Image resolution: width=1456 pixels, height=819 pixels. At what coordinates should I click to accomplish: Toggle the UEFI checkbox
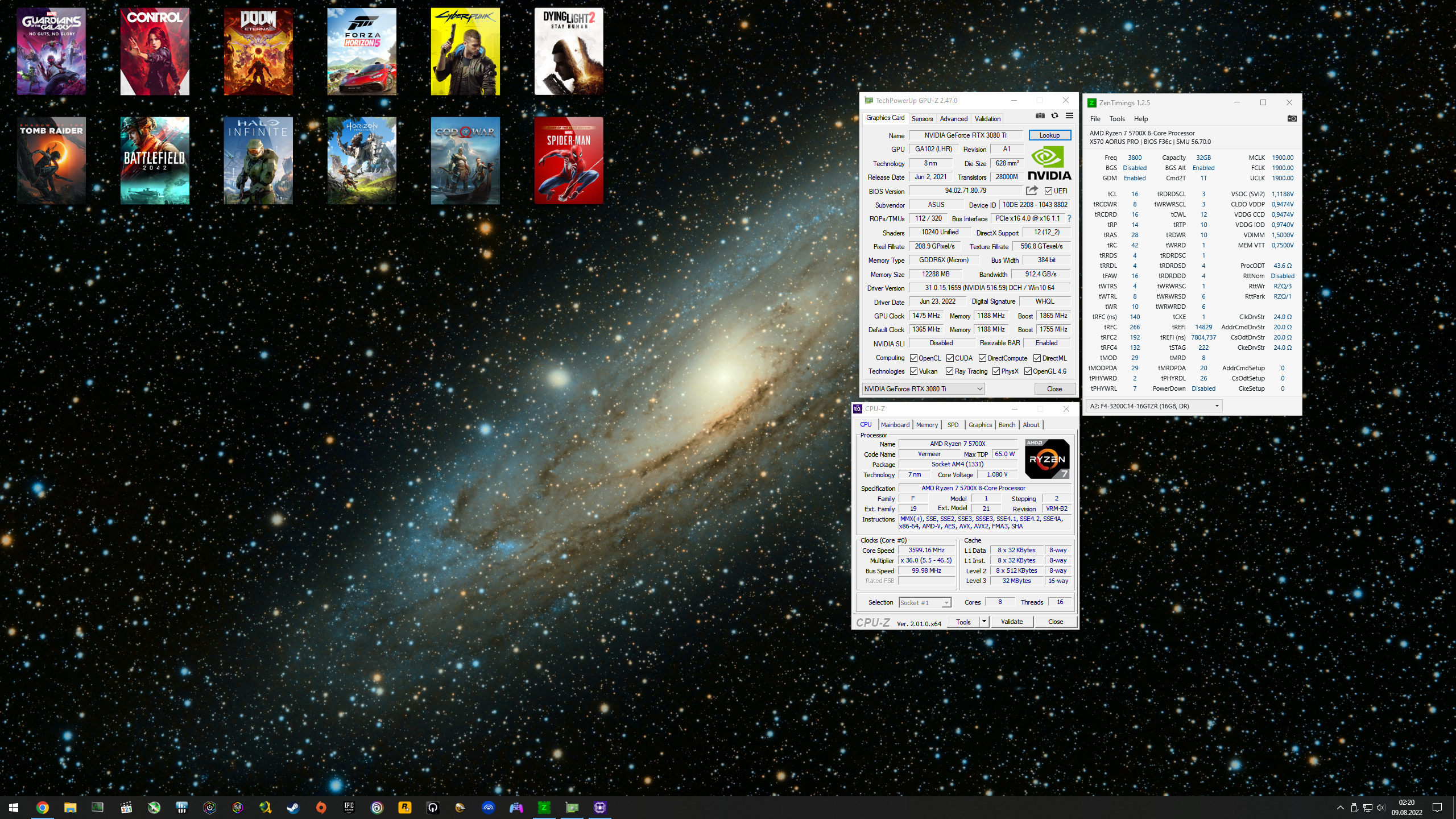(1048, 191)
